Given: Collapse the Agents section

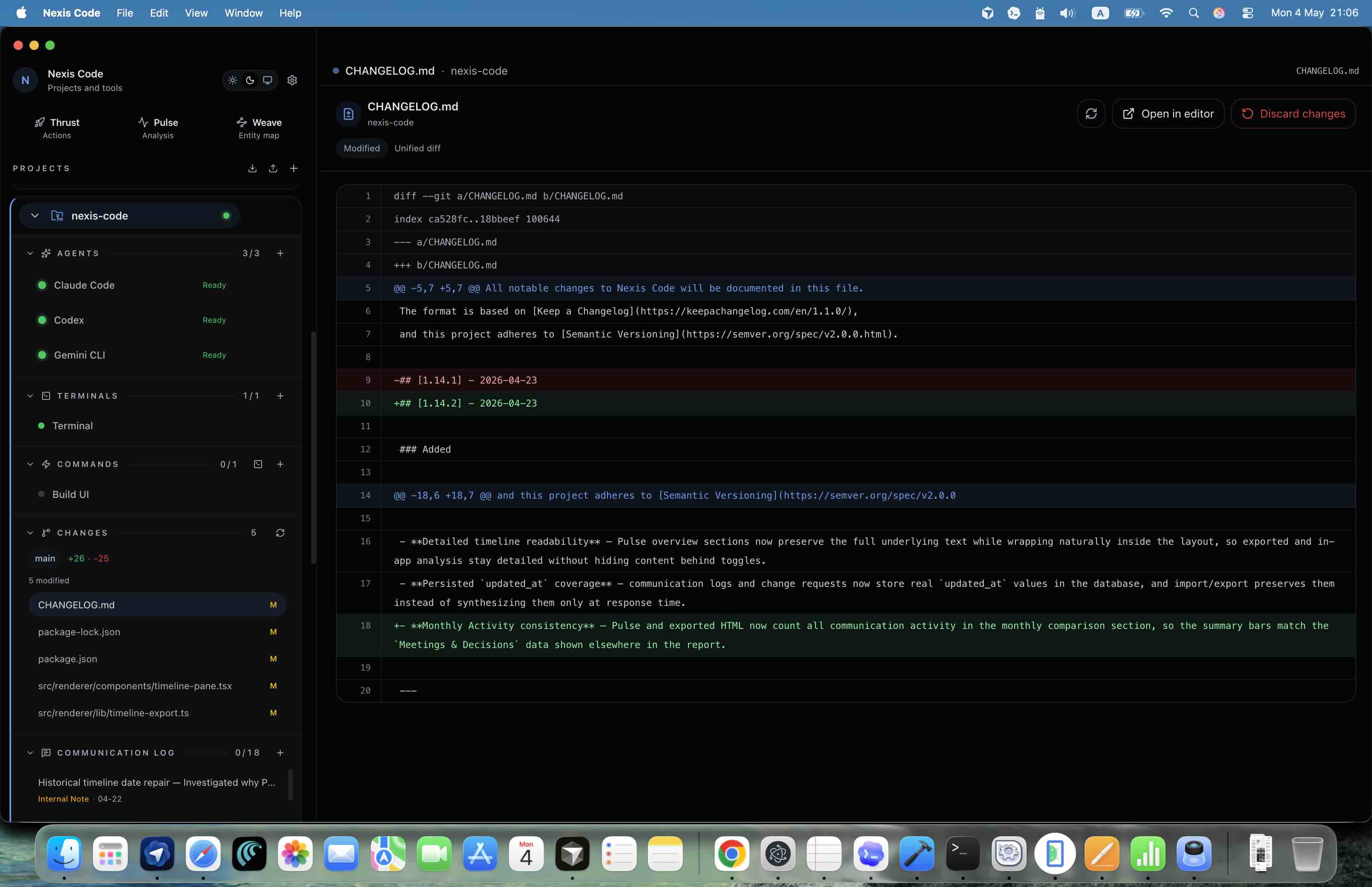Looking at the screenshot, I should click(30, 253).
